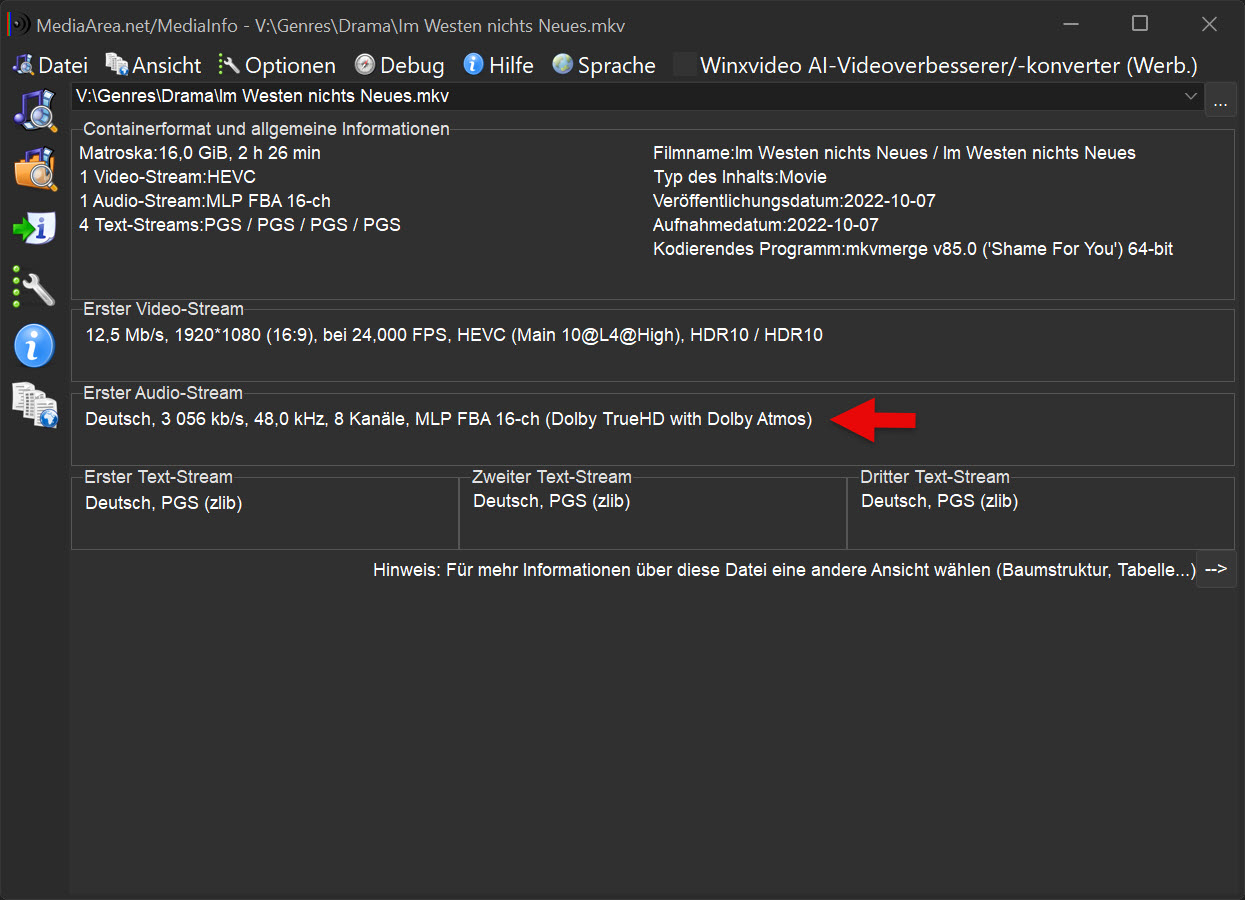The width and height of the screenshot is (1245, 900).
Task: Open the Sprache menu
Action: 604,65
